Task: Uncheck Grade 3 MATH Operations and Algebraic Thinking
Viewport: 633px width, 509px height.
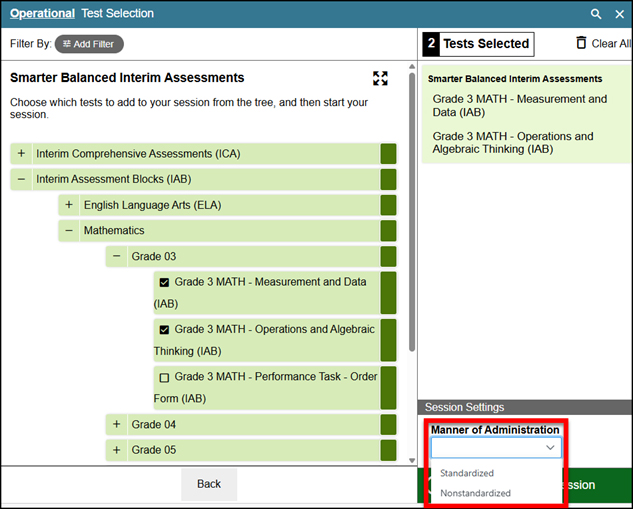Action: (164, 330)
